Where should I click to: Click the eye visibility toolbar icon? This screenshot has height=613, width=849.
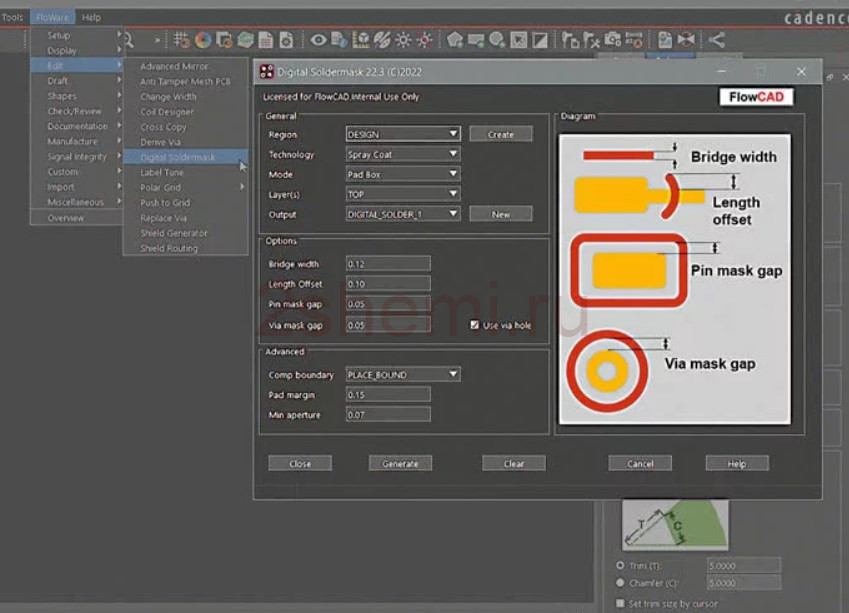(318, 40)
